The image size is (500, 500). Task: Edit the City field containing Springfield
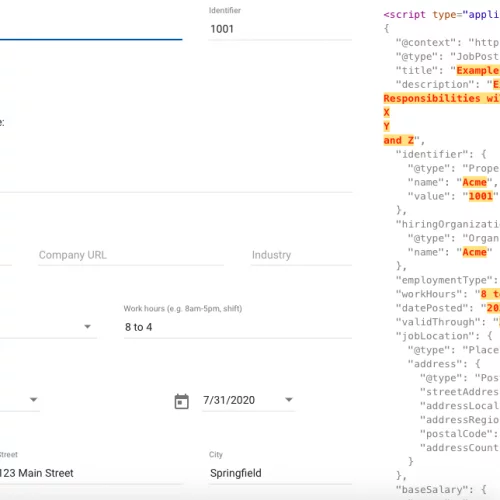pos(280,473)
